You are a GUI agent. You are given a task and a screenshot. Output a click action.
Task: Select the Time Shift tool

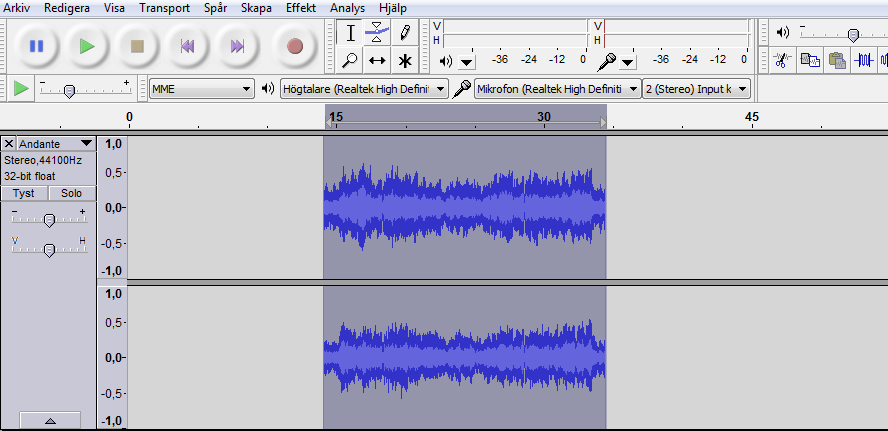pyautogui.click(x=377, y=60)
